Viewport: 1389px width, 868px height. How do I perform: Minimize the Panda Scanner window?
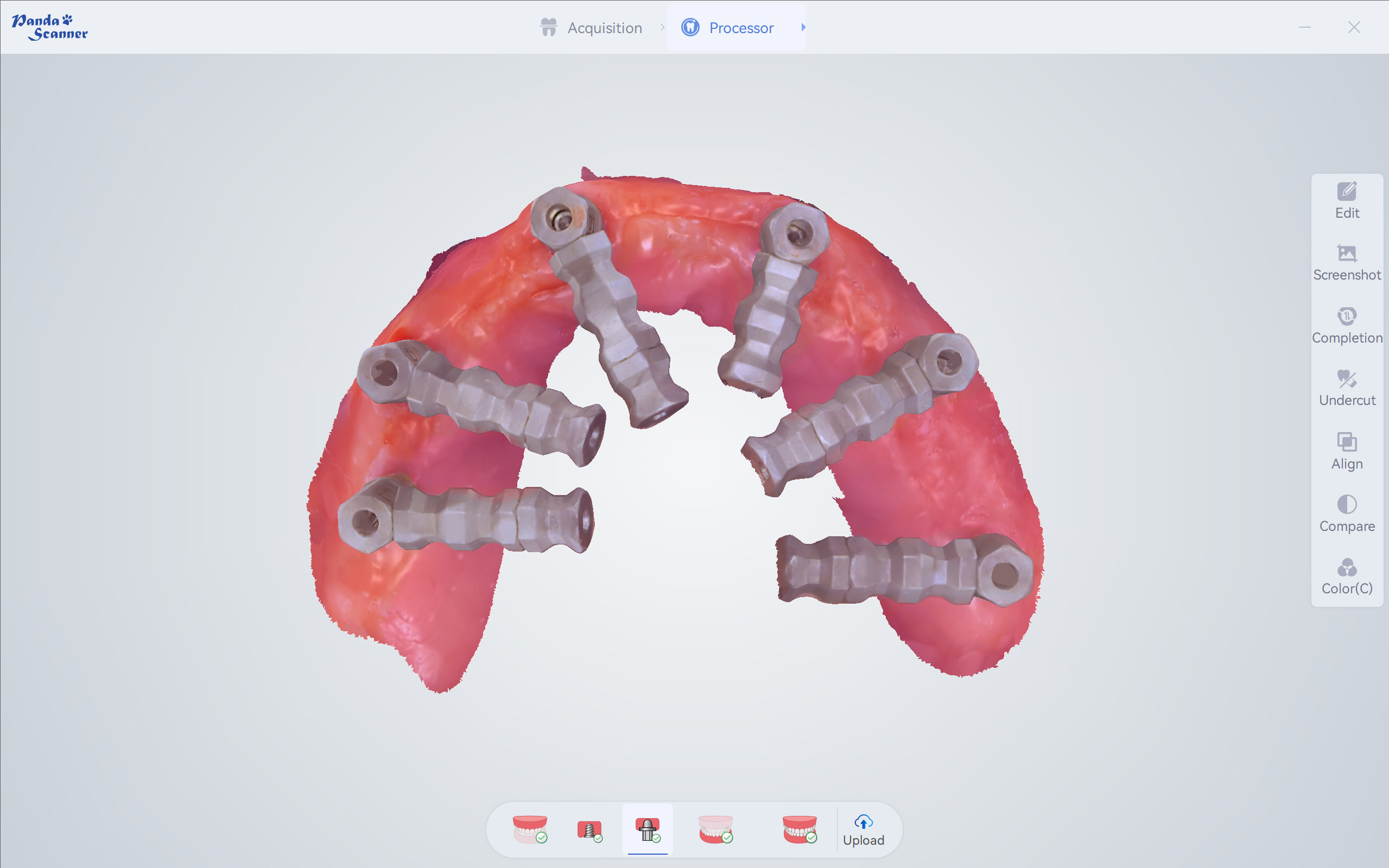pos(1305,27)
